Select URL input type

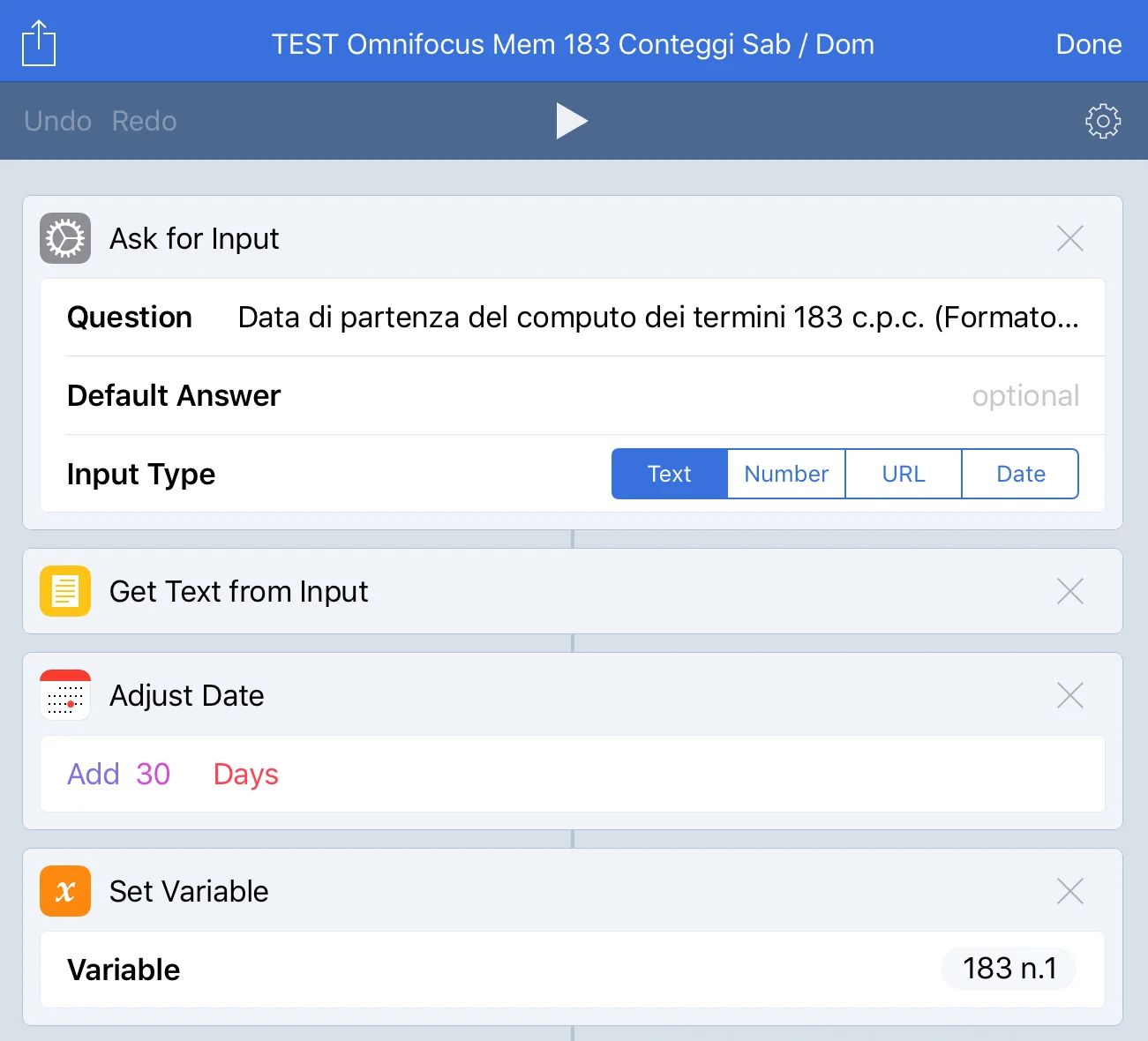tap(904, 474)
